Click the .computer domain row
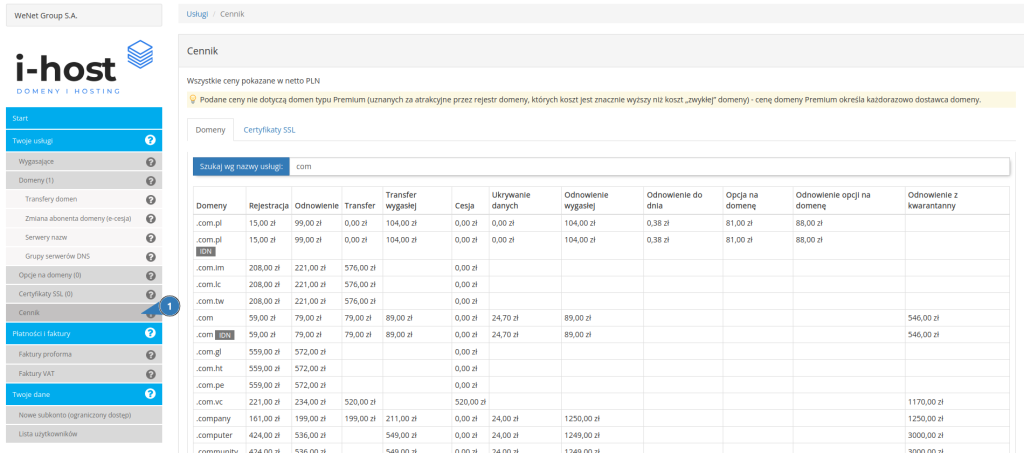The height and width of the screenshot is (453, 1024). tap(601, 435)
